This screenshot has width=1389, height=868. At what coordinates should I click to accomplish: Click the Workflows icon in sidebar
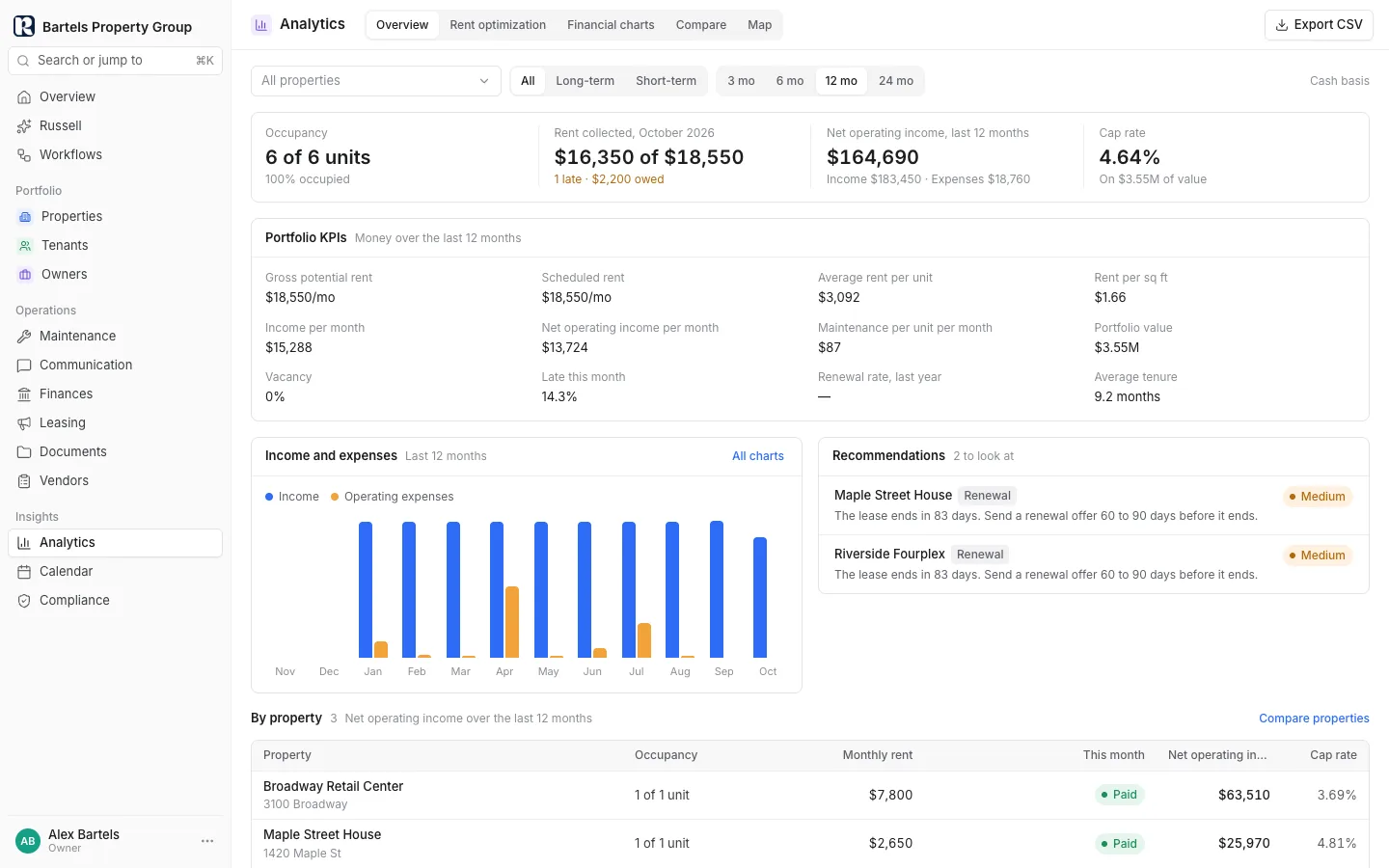(24, 155)
